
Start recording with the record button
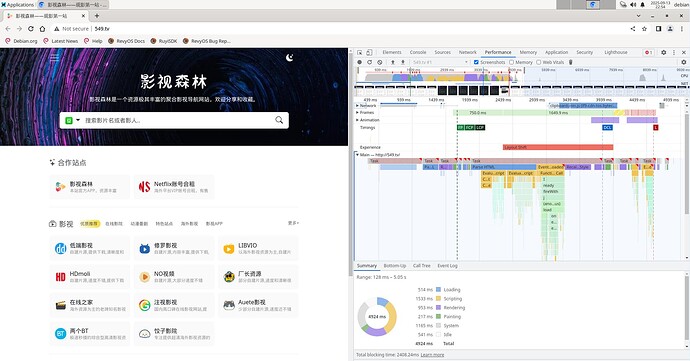click(x=360, y=63)
